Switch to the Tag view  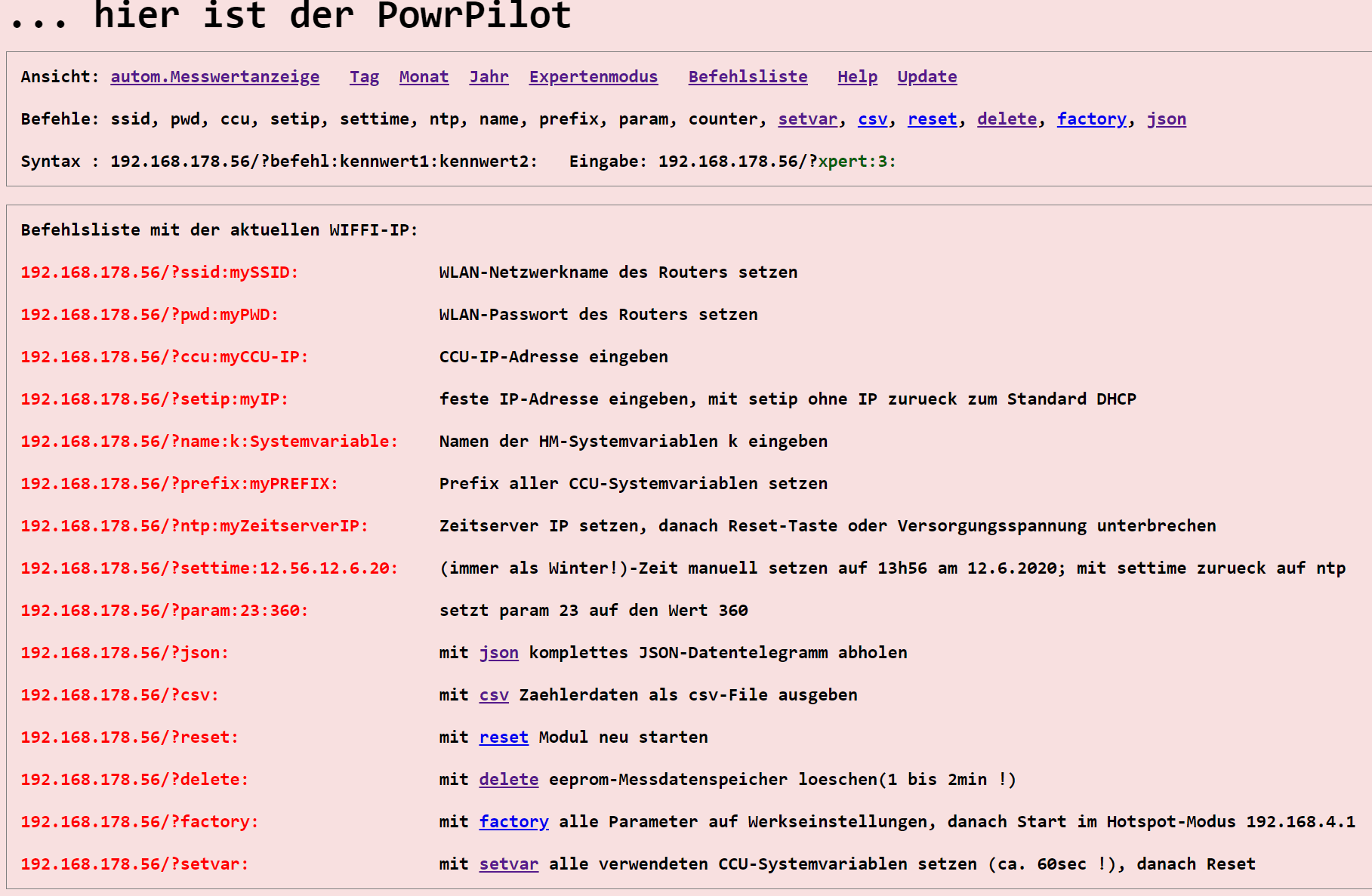pos(364,77)
